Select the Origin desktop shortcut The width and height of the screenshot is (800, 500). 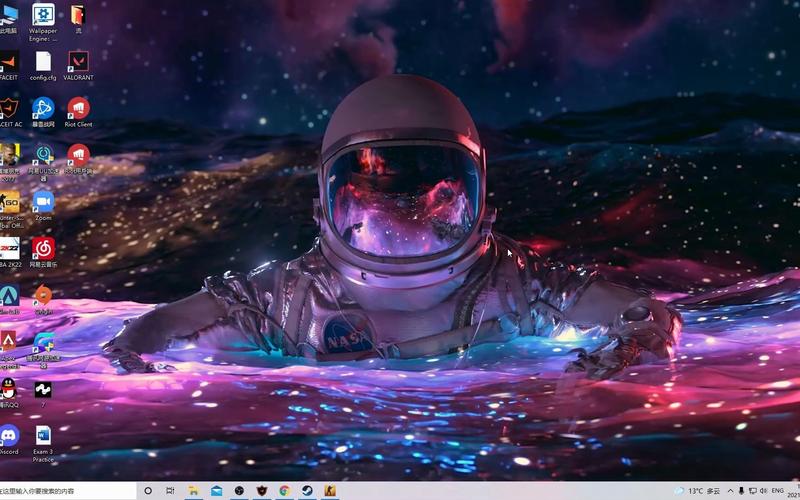(43, 299)
